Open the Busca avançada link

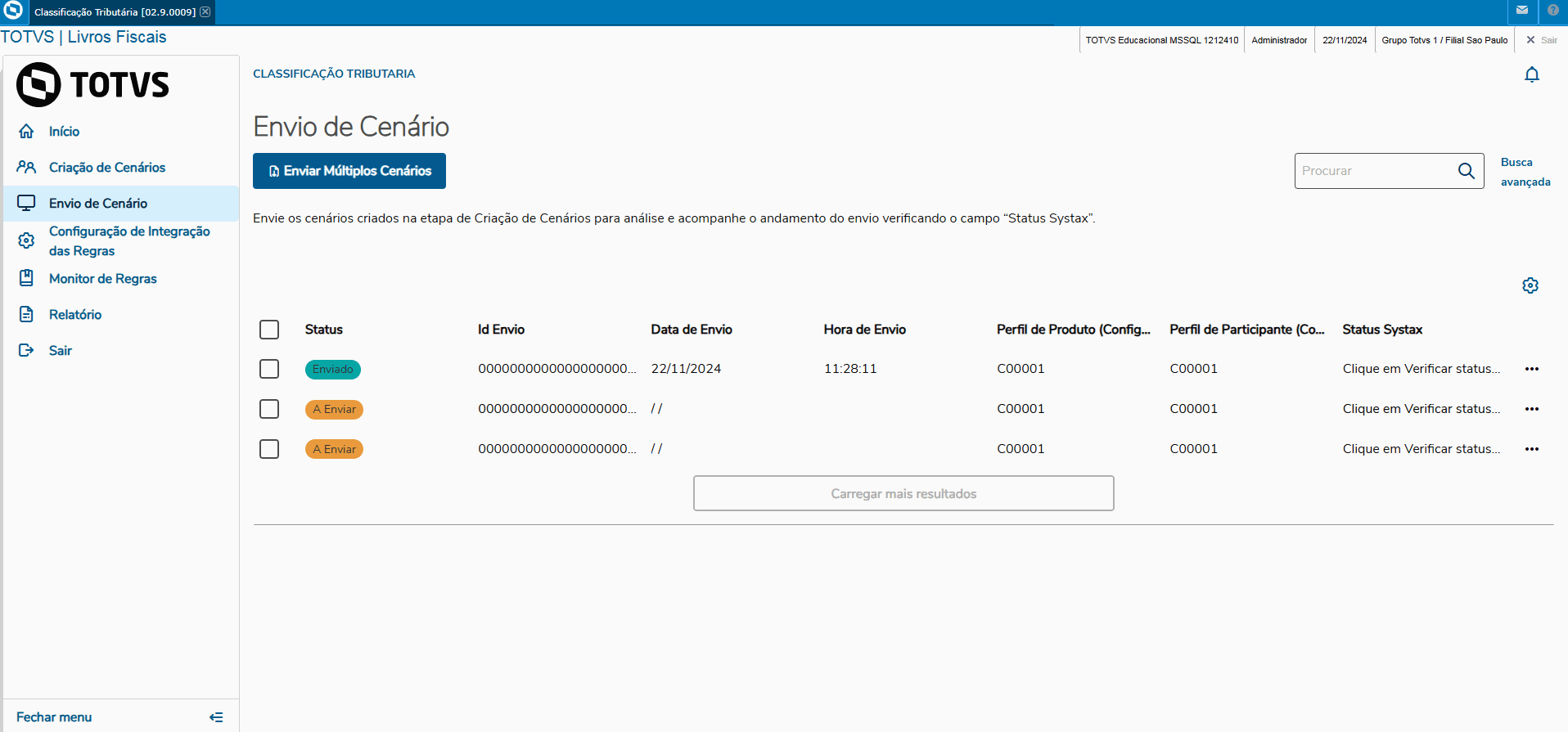[1525, 172]
